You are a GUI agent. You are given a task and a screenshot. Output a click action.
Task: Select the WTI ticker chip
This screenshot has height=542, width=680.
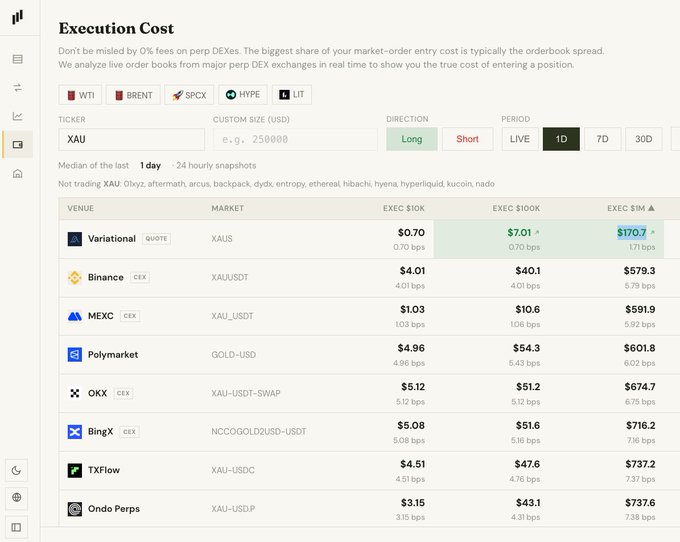(80, 95)
